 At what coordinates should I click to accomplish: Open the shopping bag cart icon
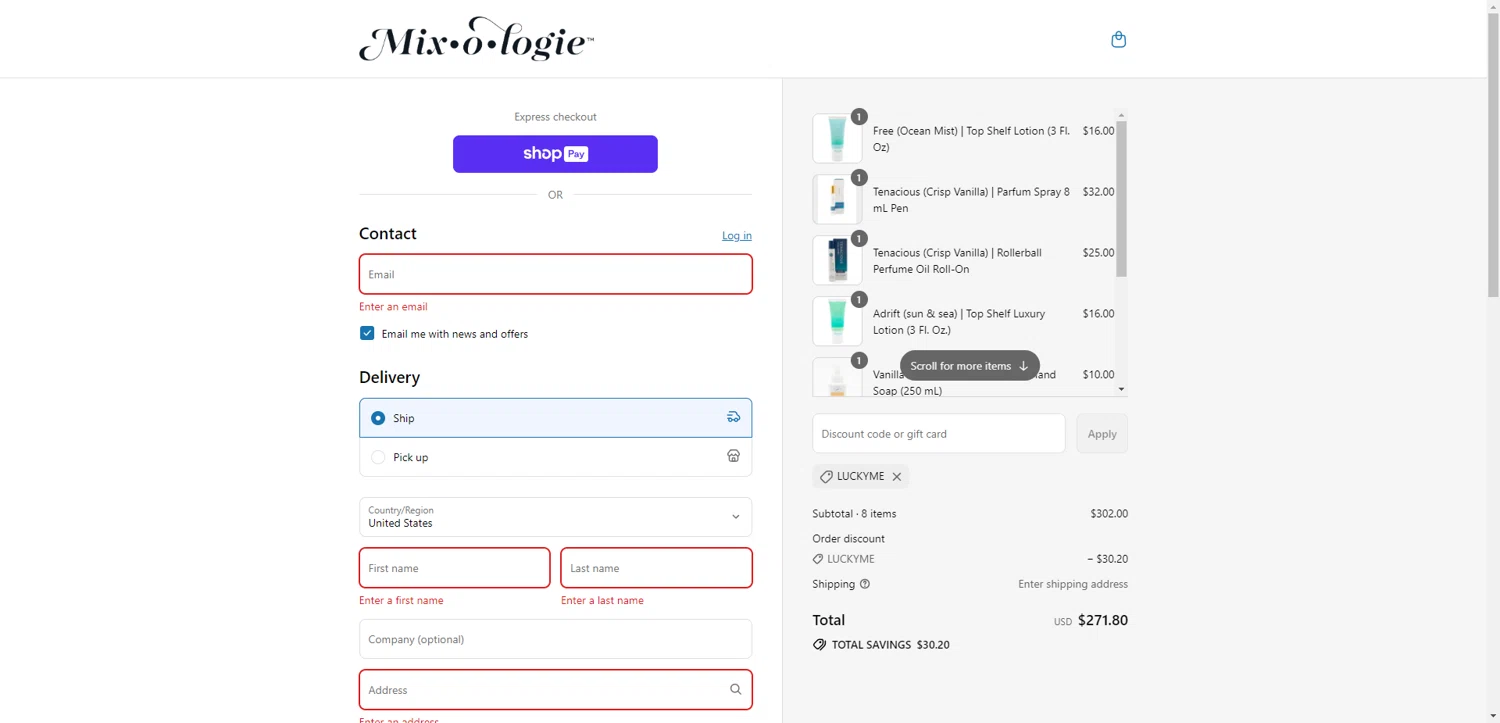1118,39
